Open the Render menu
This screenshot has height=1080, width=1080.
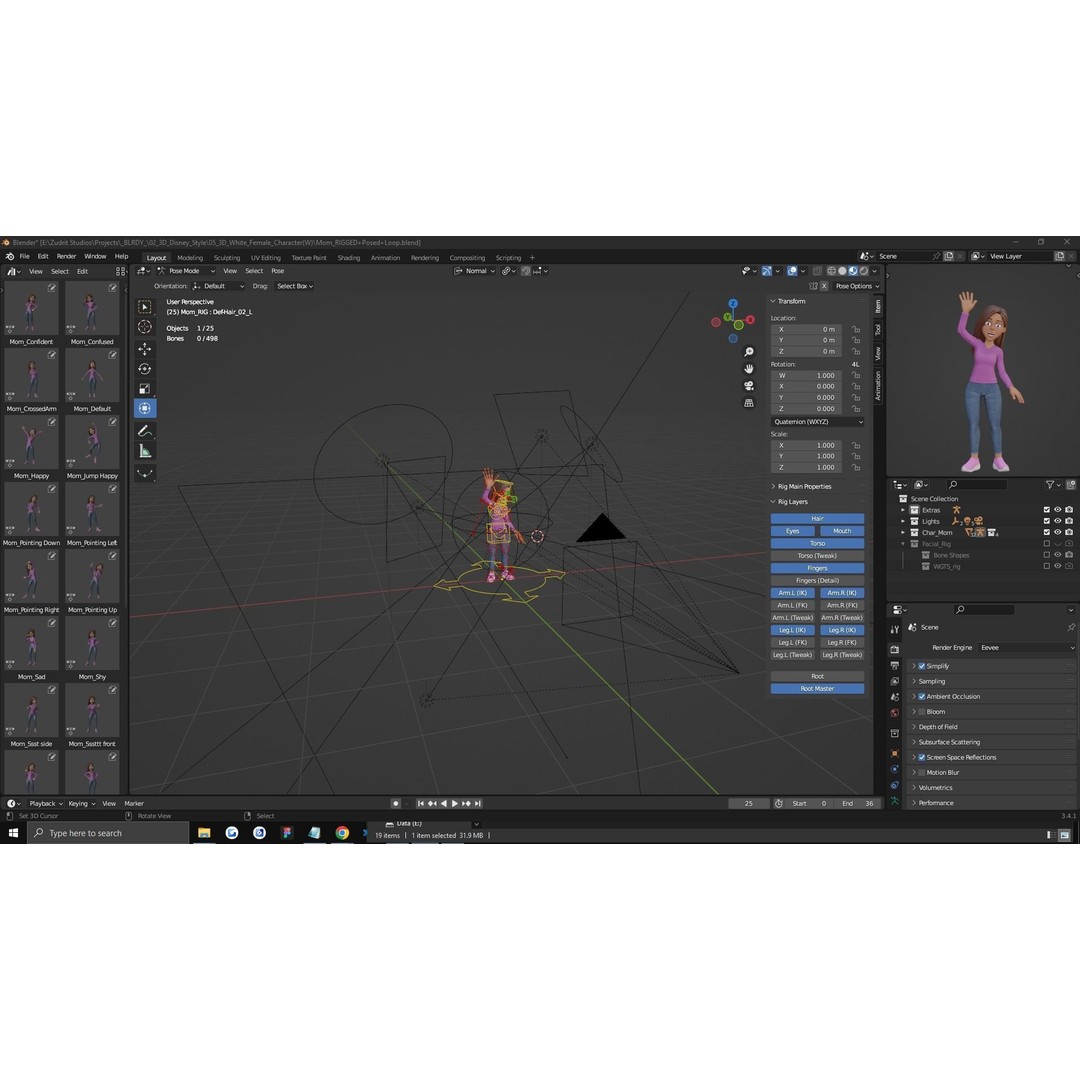pyautogui.click(x=66, y=256)
